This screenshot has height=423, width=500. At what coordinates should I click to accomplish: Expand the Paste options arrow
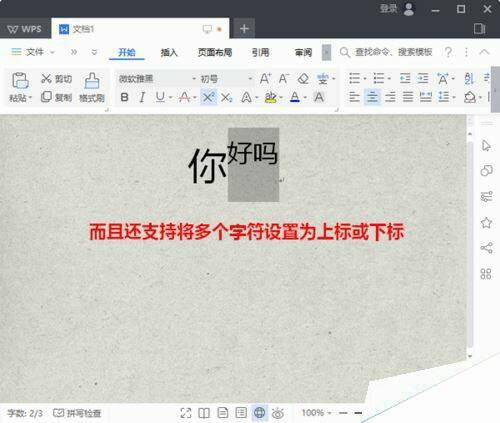coord(30,98)
